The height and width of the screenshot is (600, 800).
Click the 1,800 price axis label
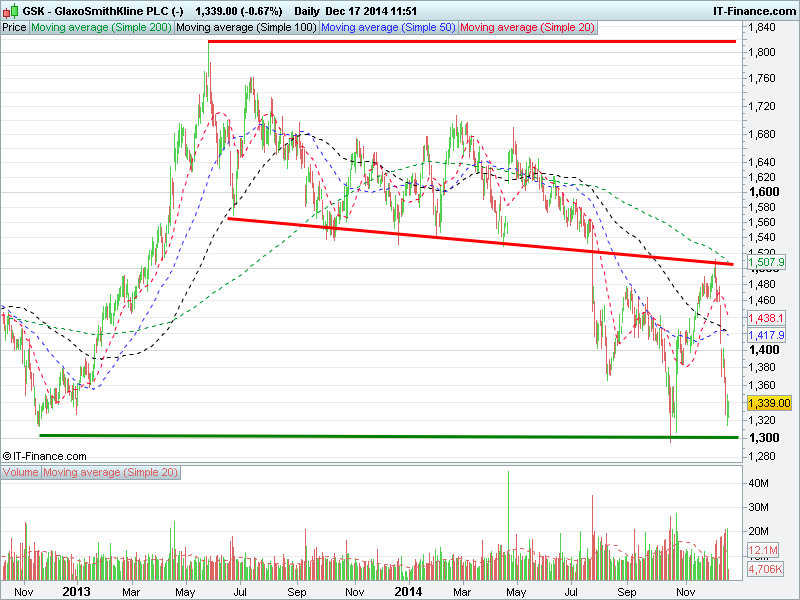(762, 52)
